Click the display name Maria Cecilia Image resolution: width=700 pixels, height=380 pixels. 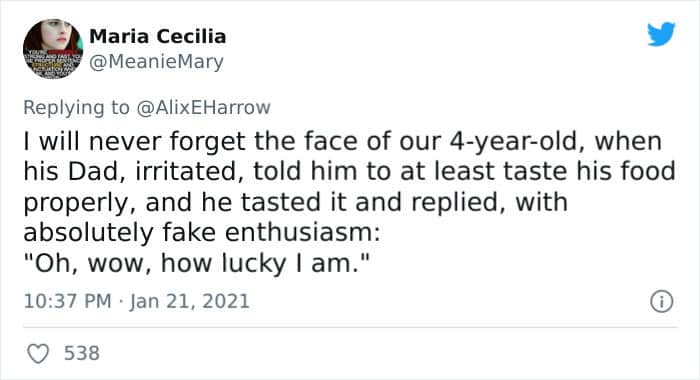coord(158,36)
